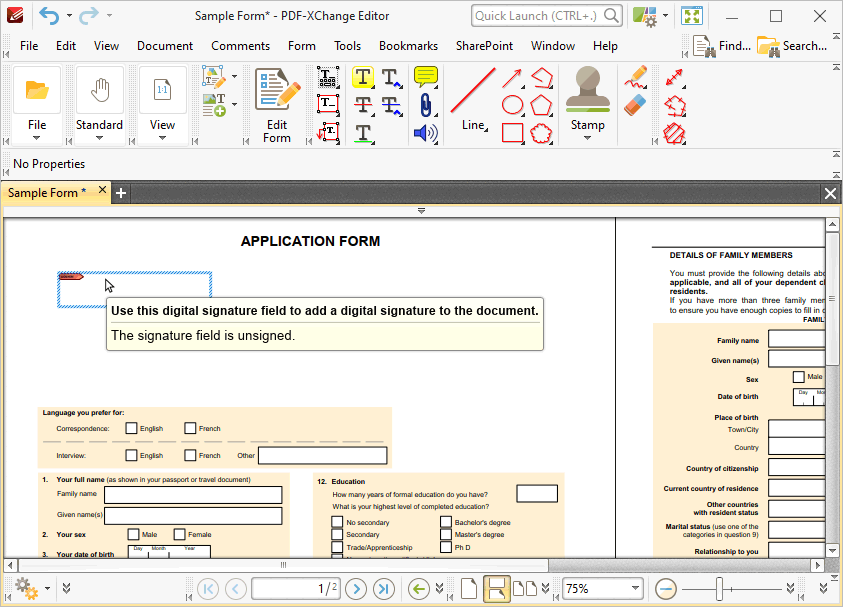Select the Pencil drawing tool

[635, 77]
